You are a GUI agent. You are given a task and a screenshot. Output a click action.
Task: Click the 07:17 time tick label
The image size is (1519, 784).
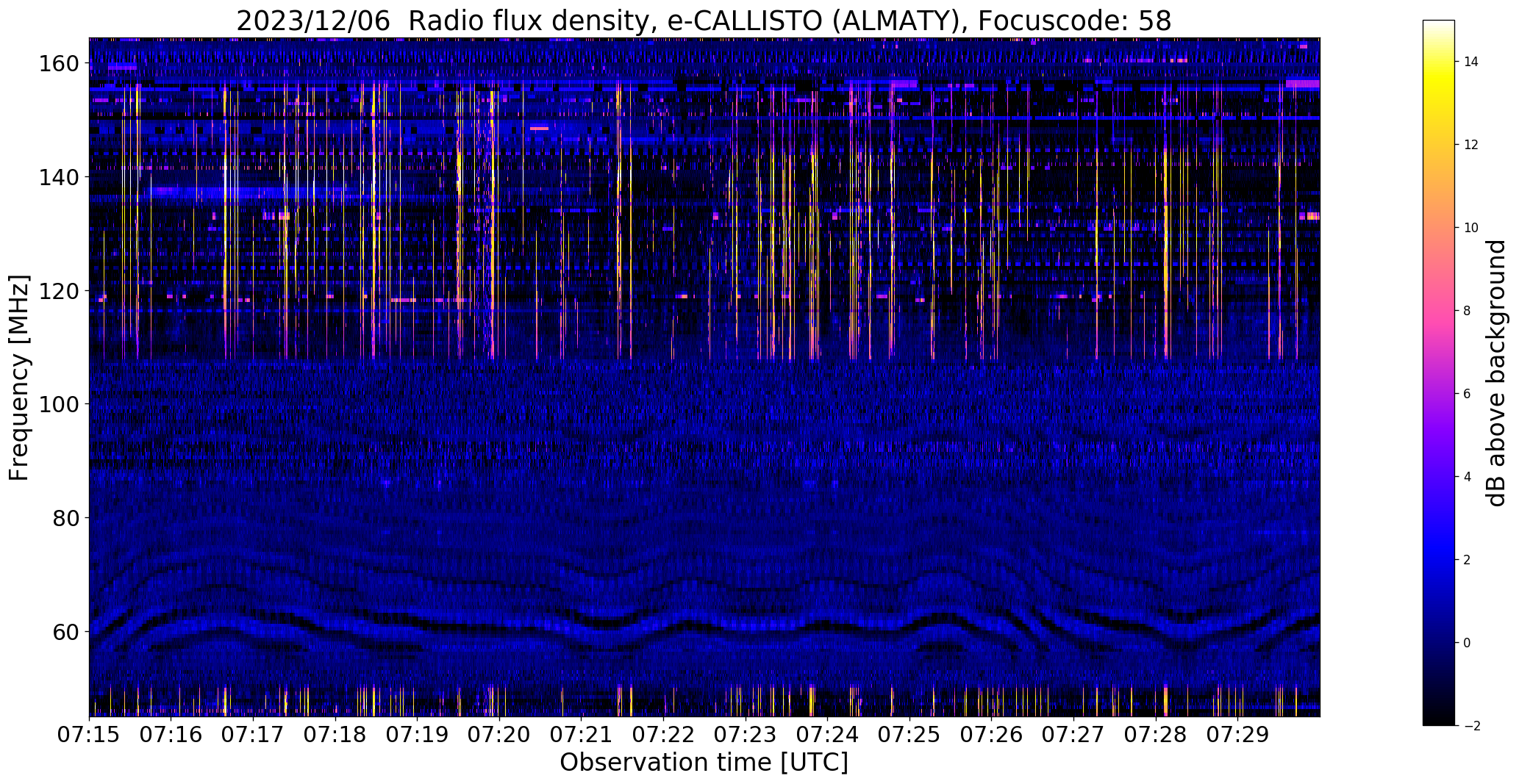(x=254, y=735)
